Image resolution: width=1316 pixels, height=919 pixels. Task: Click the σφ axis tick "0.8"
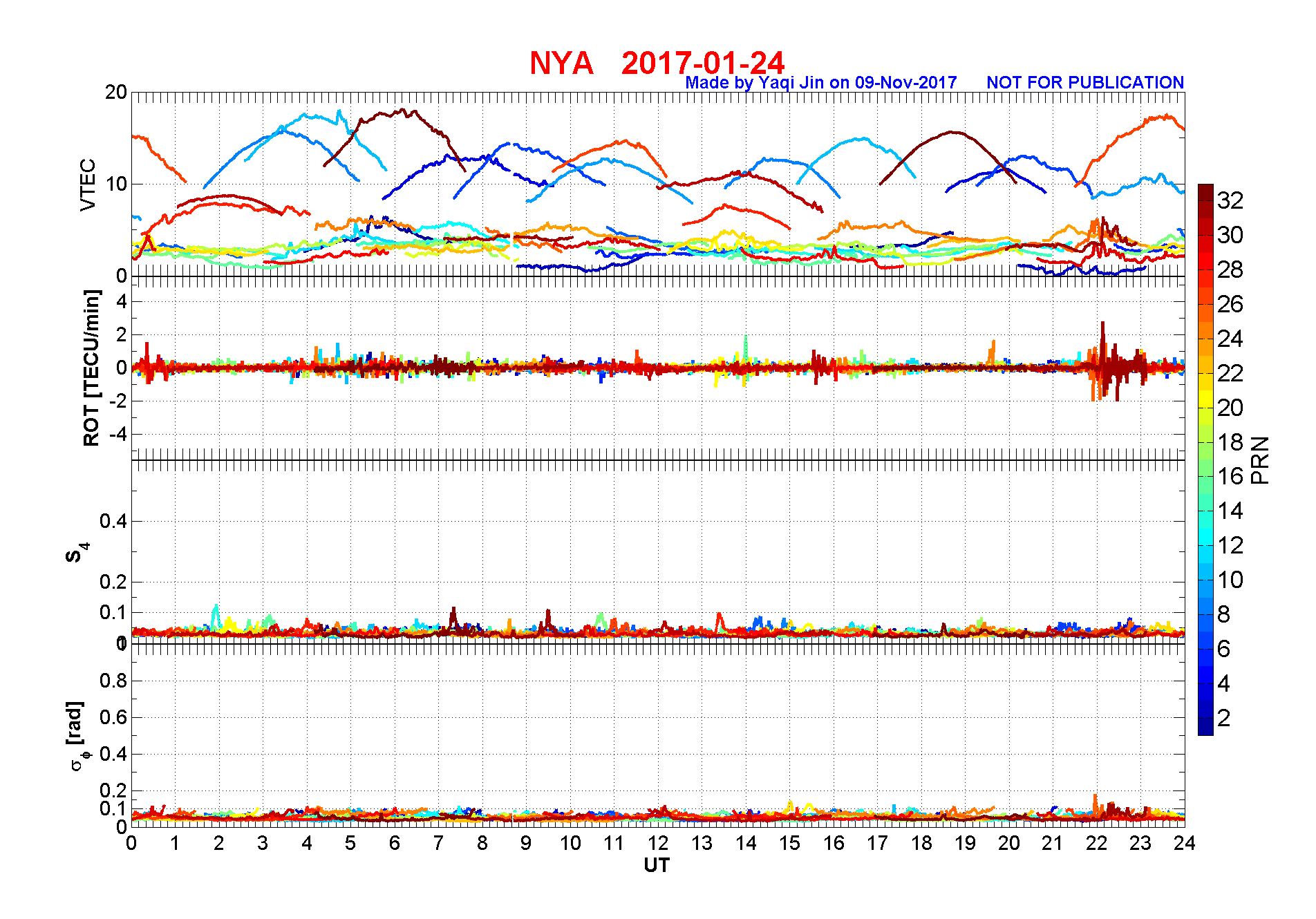[113, 681]
